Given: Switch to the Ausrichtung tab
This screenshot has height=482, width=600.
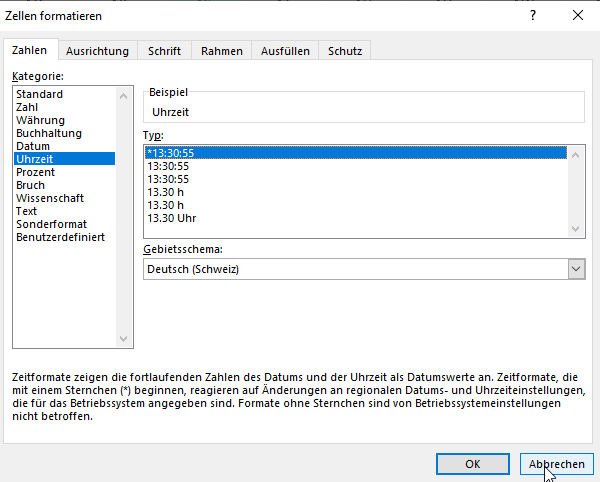Looking at the screenshot, I should (x=97, y=51).
